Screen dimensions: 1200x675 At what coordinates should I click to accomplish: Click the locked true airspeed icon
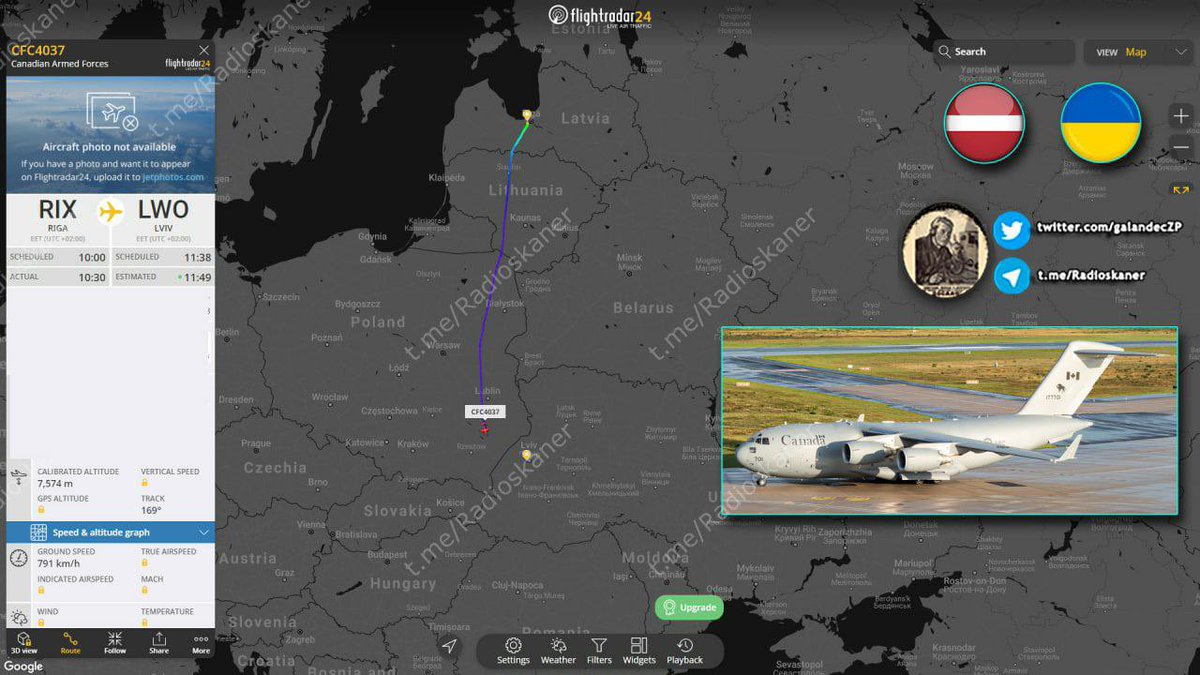[x=145, y=563]
